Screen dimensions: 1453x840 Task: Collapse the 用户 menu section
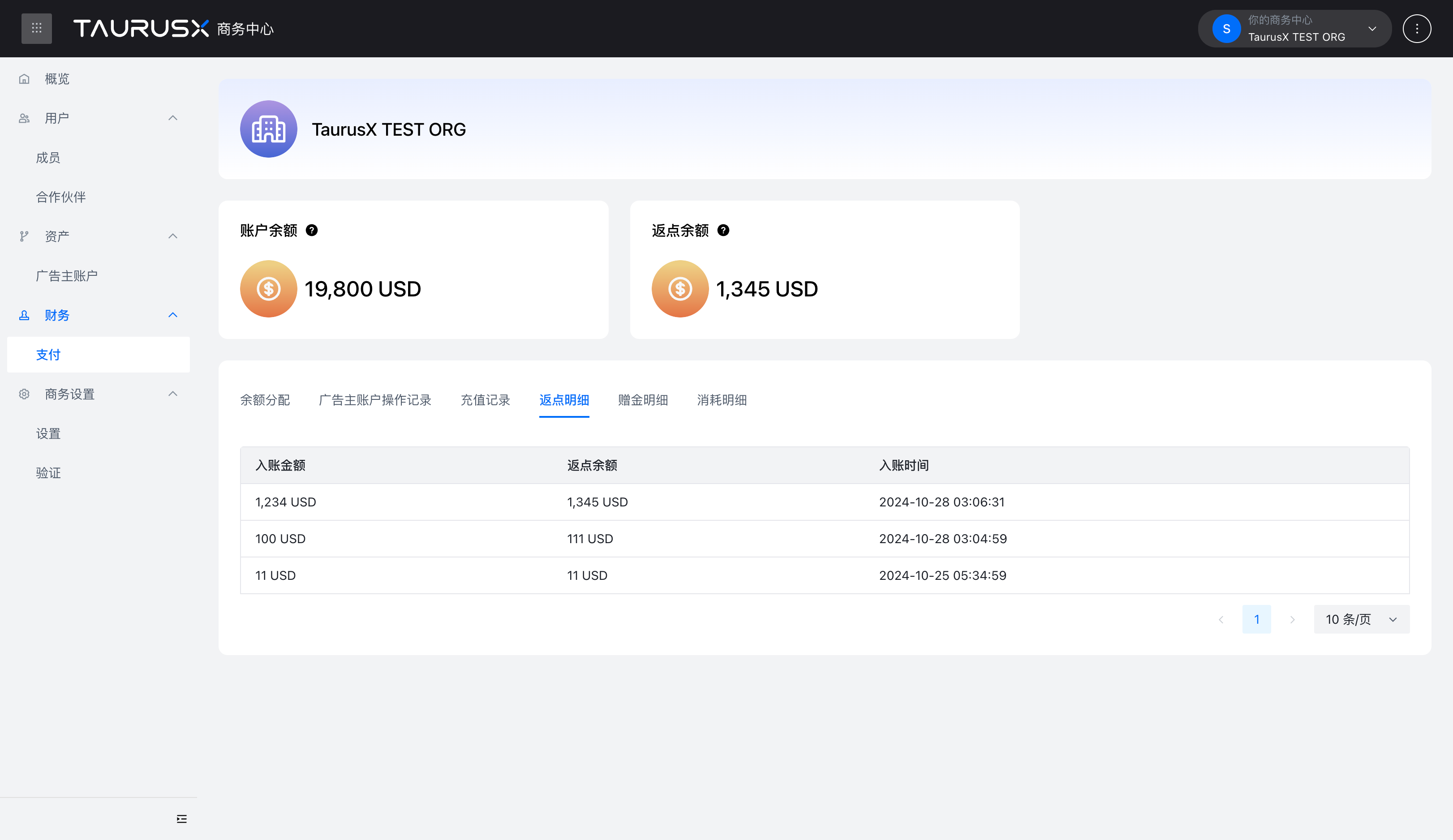coord(172,118)
